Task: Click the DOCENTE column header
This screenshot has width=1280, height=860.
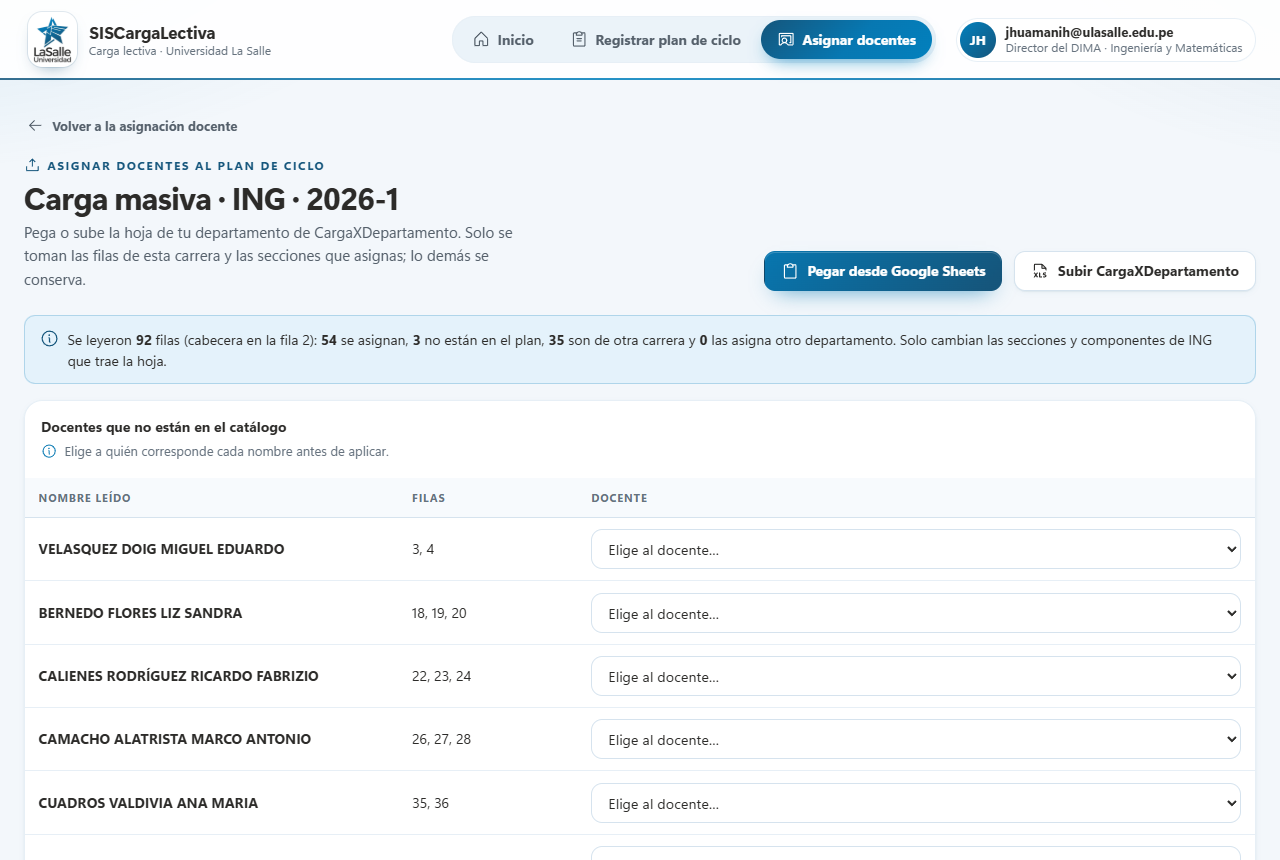Action: (619, 498)
